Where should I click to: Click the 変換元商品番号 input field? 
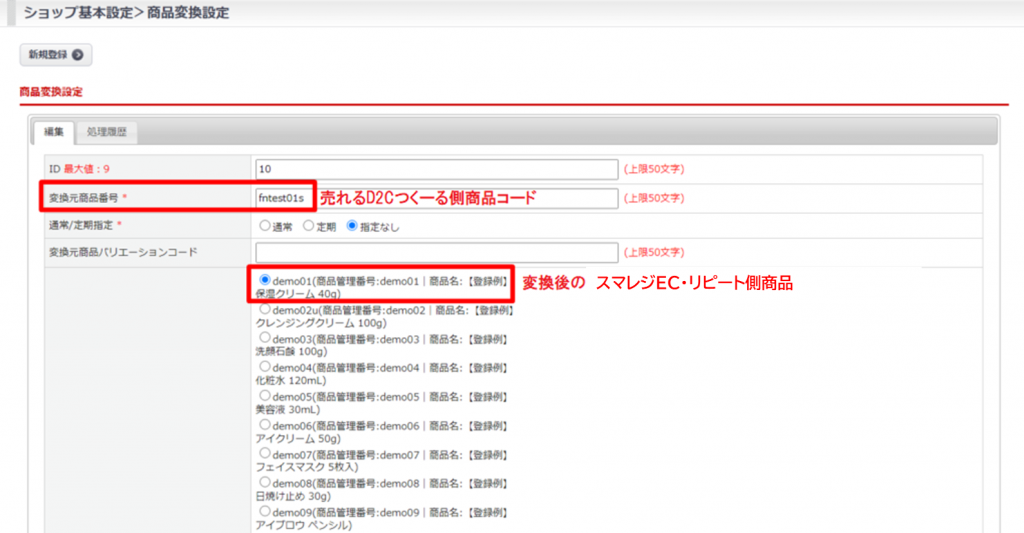point(436,198)
